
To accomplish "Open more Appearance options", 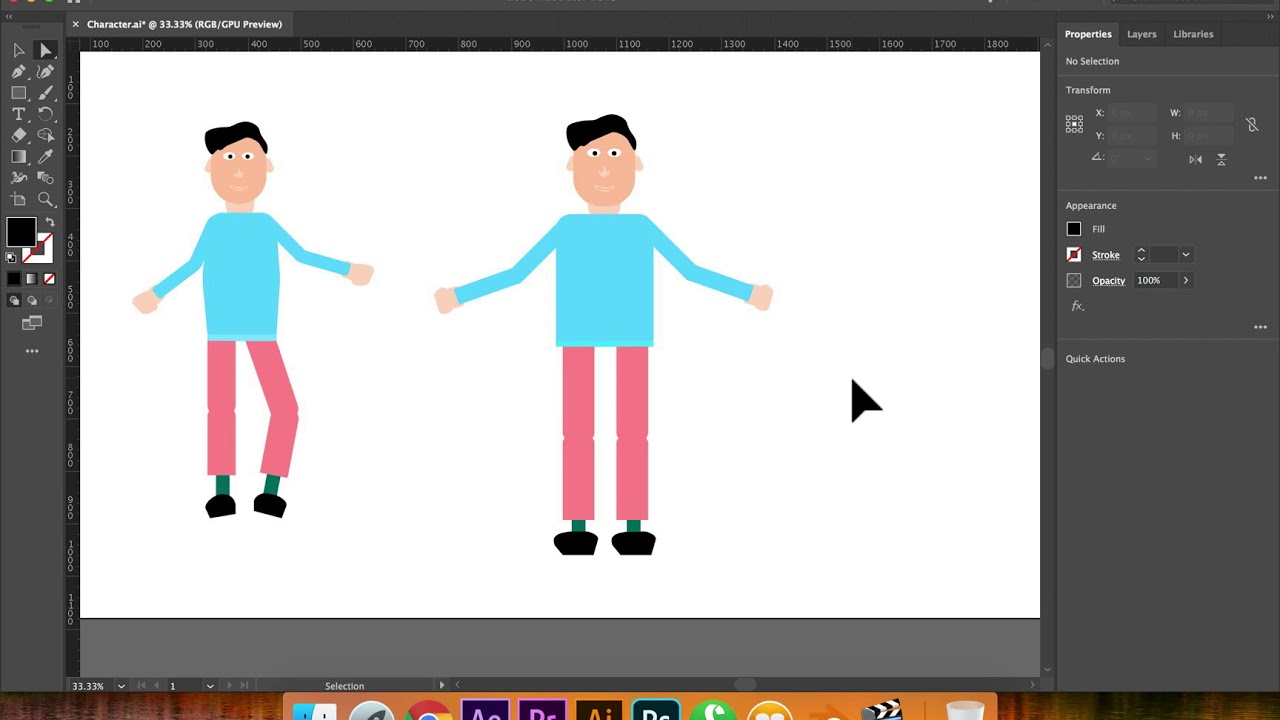I will click(x=1260, y=327).
